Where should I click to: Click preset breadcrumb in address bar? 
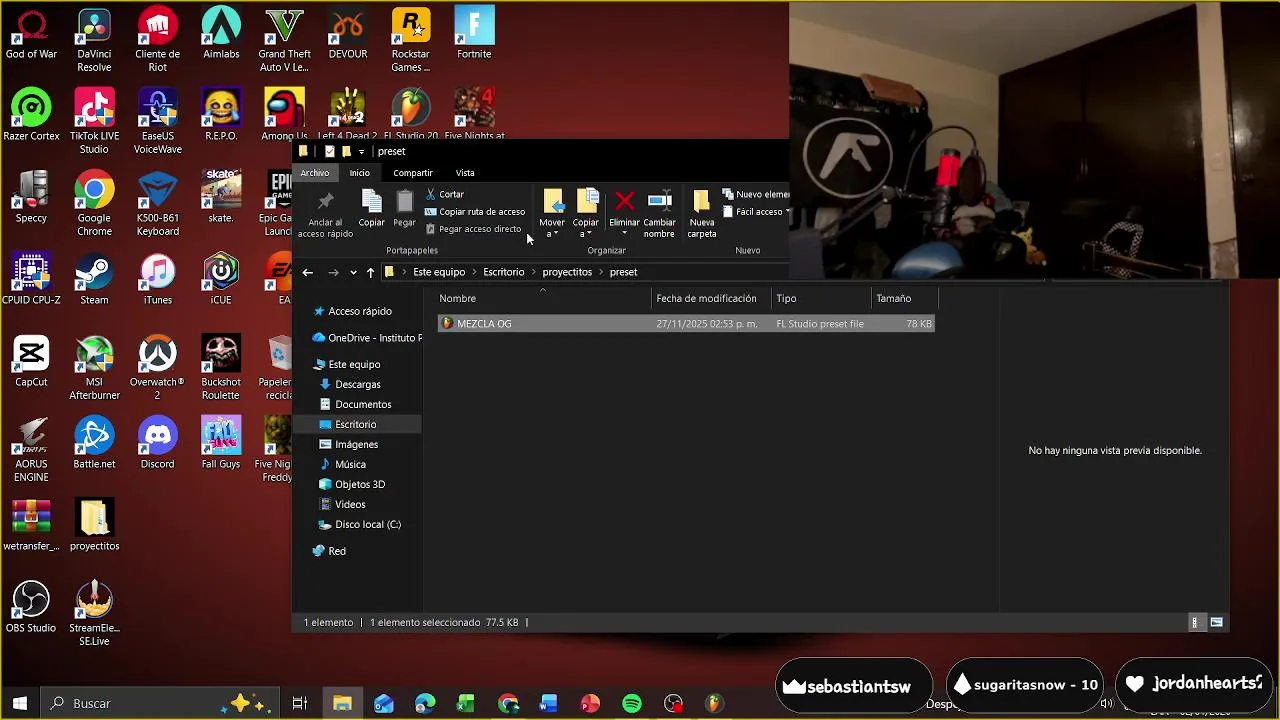pos(623,272)
